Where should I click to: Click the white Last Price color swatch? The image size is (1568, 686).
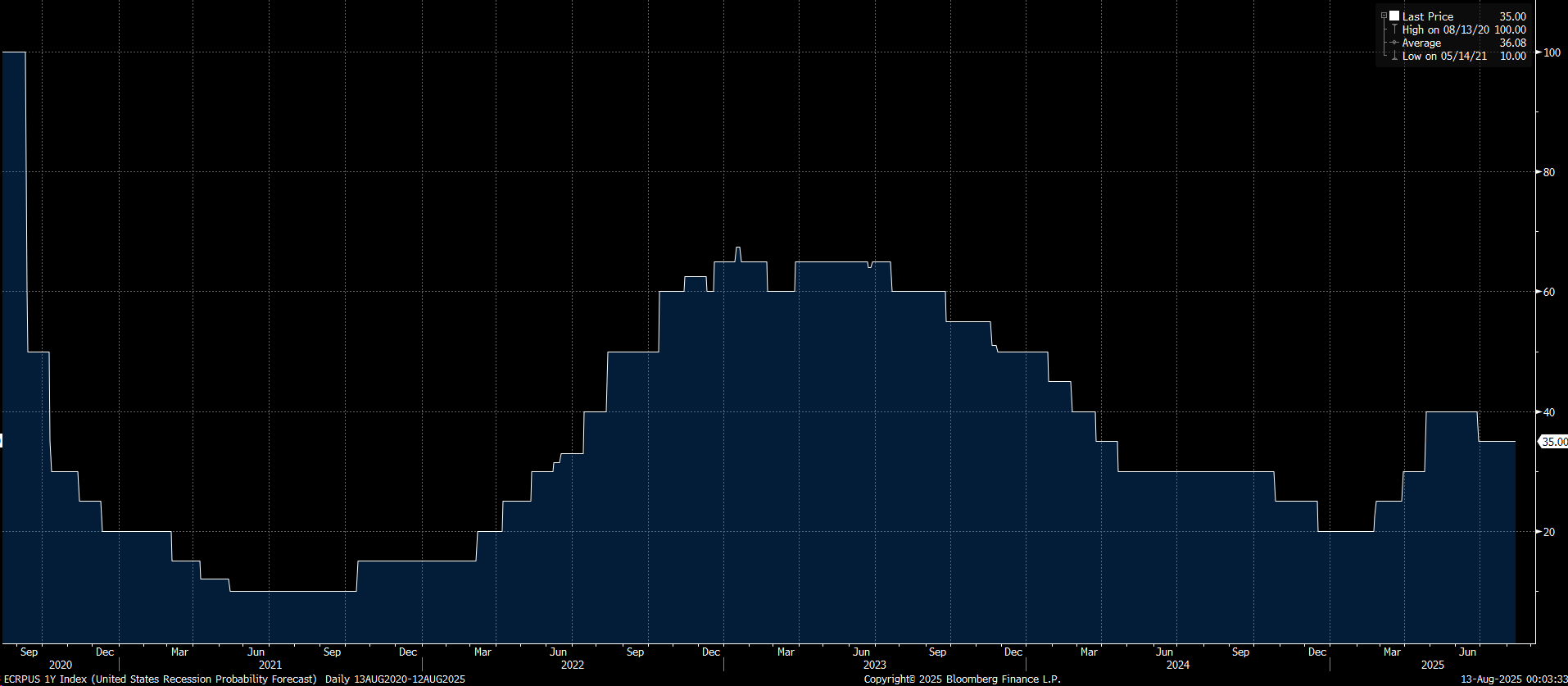click(1394, 16)
